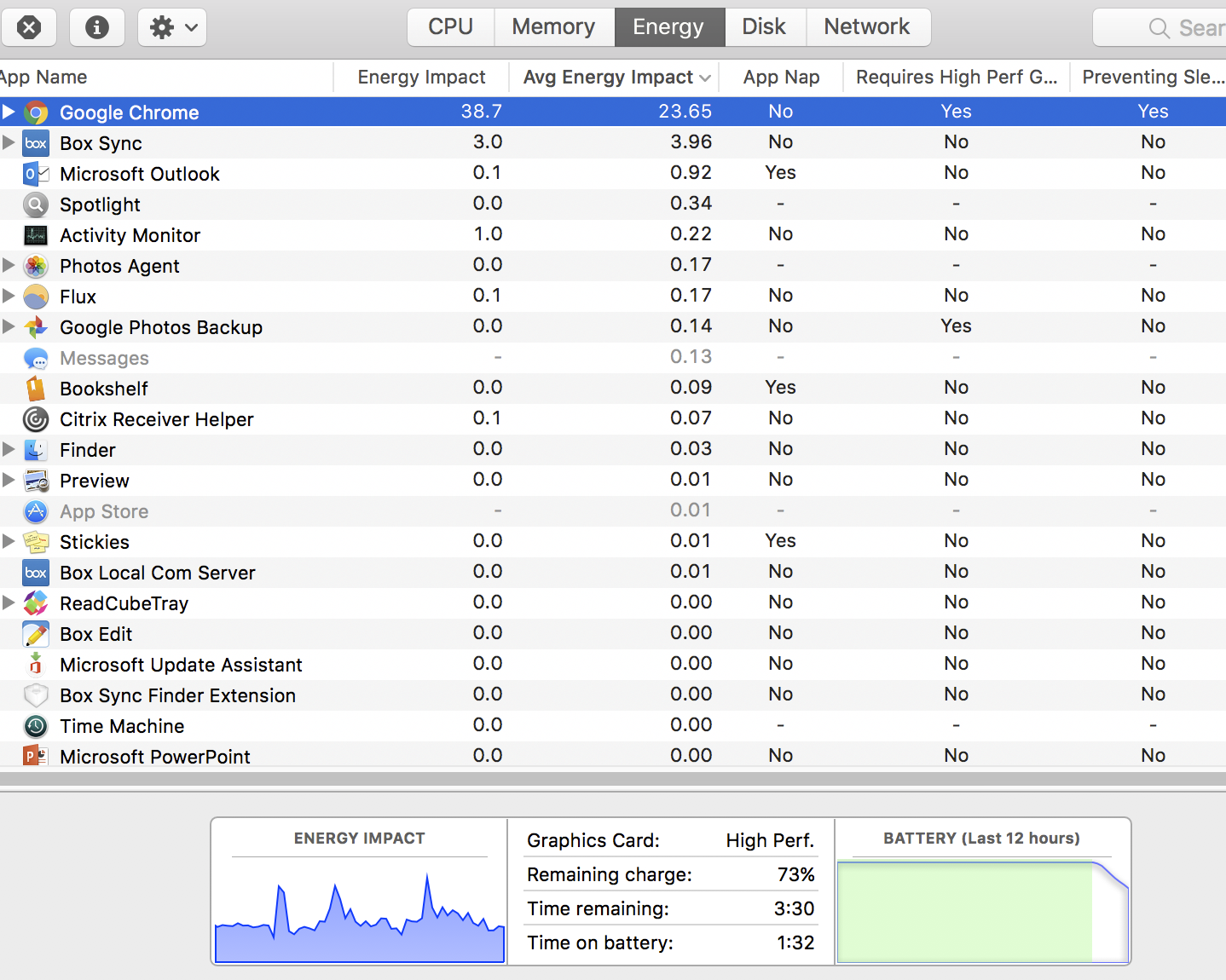Click the Google Chrome icon in the list
The width and height of the screenshot is (1226, 980).
36,112
